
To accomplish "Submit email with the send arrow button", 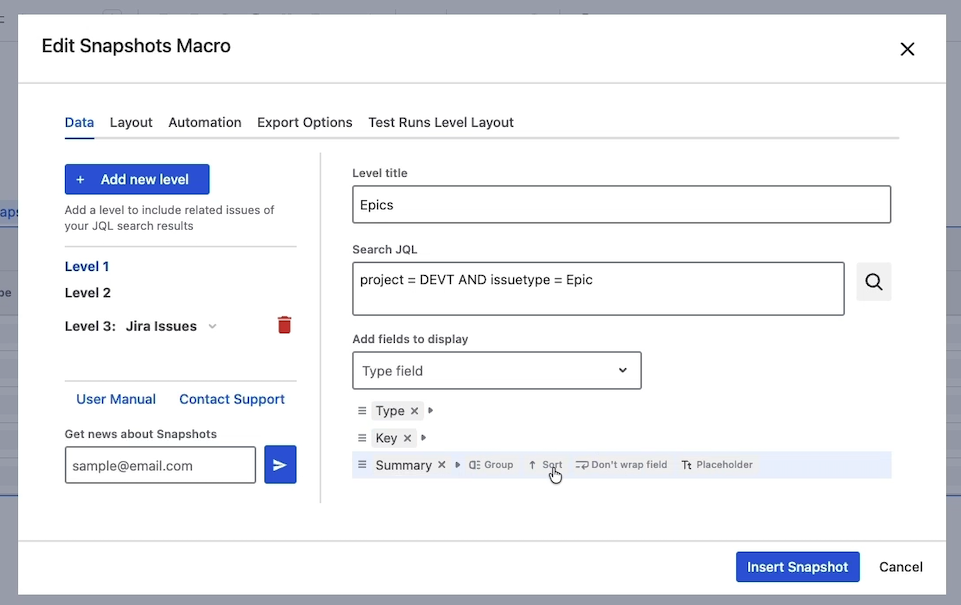I will coord(280,465).
